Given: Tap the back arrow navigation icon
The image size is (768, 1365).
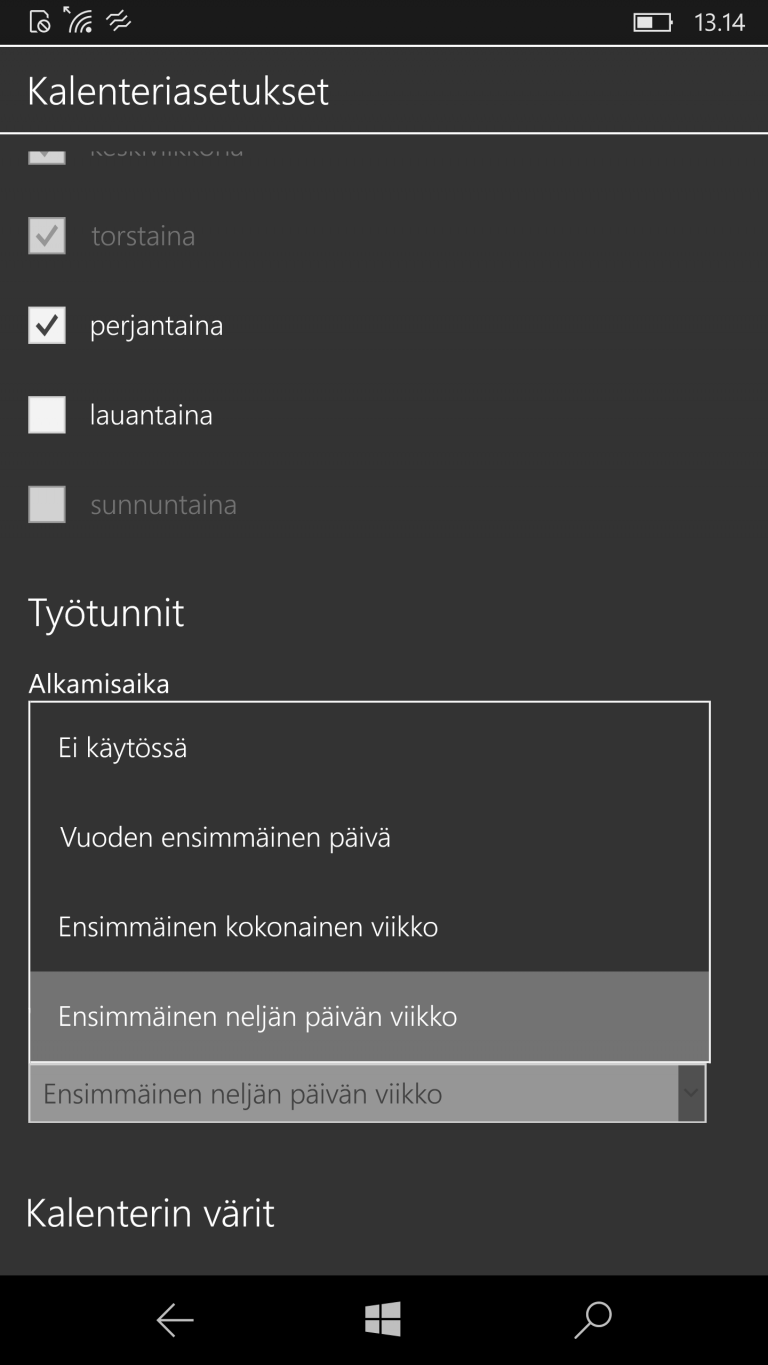Looking at the screenshot, I should [174, 1320].
